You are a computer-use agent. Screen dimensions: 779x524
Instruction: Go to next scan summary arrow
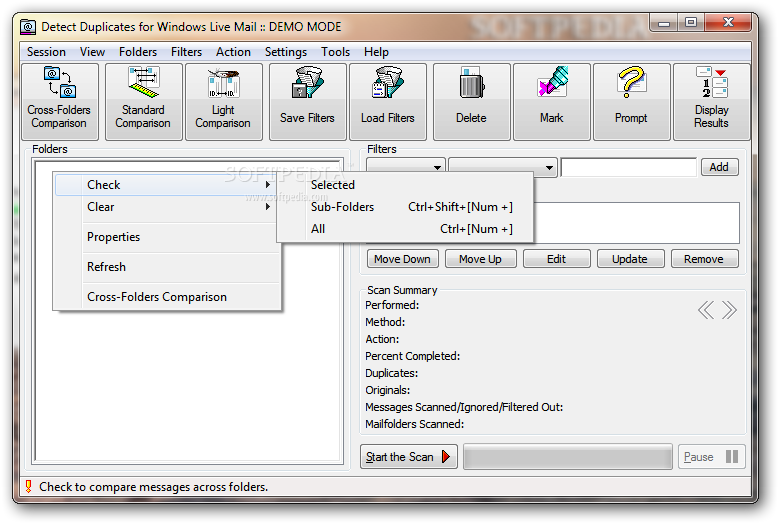pyautogui.click(x=729, y=310)
